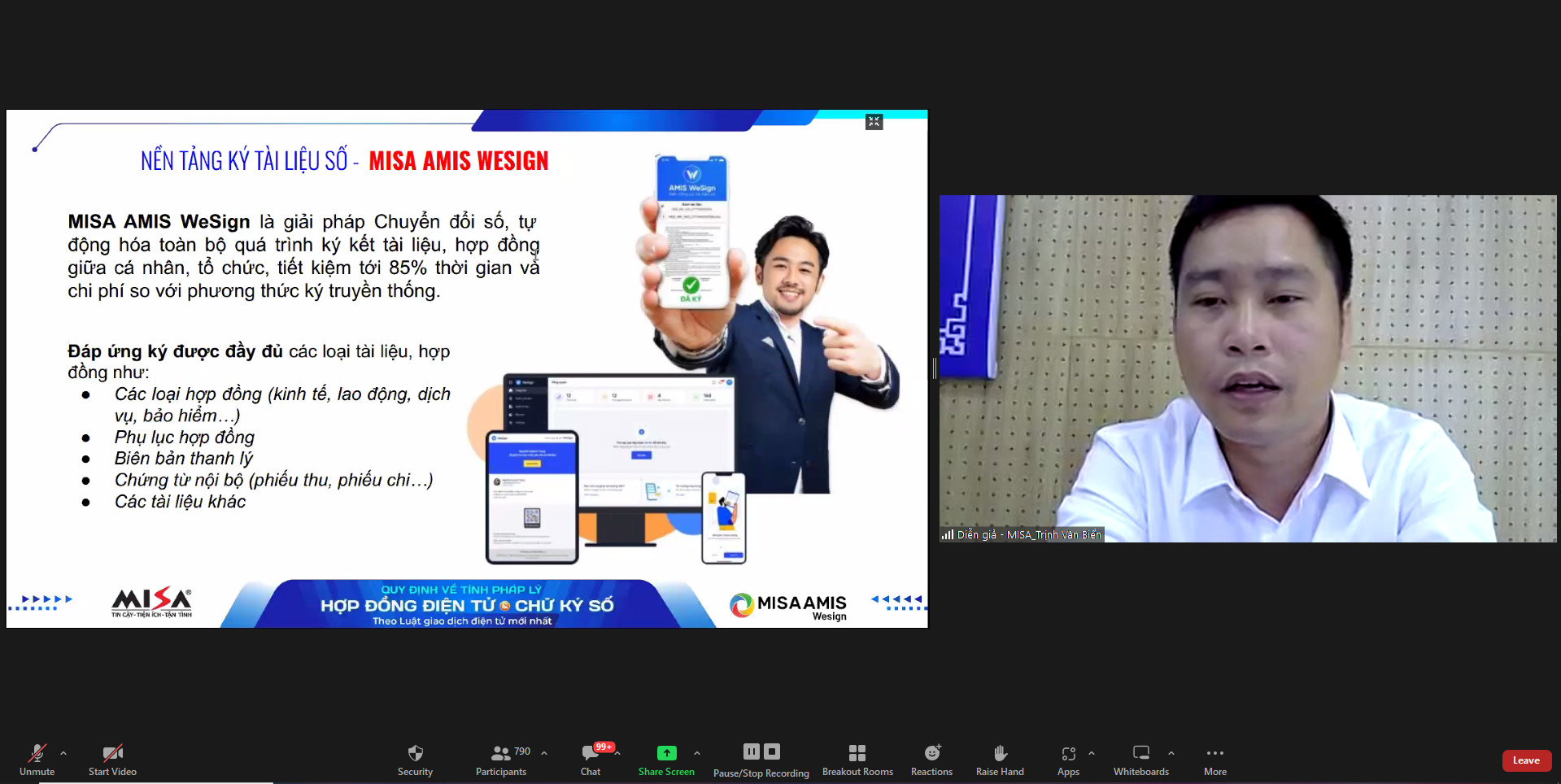Expand the Share Screen options arrow
The height and width of the screenshot is (784, 1561).
pyautogui.click(x=697, y=753)
